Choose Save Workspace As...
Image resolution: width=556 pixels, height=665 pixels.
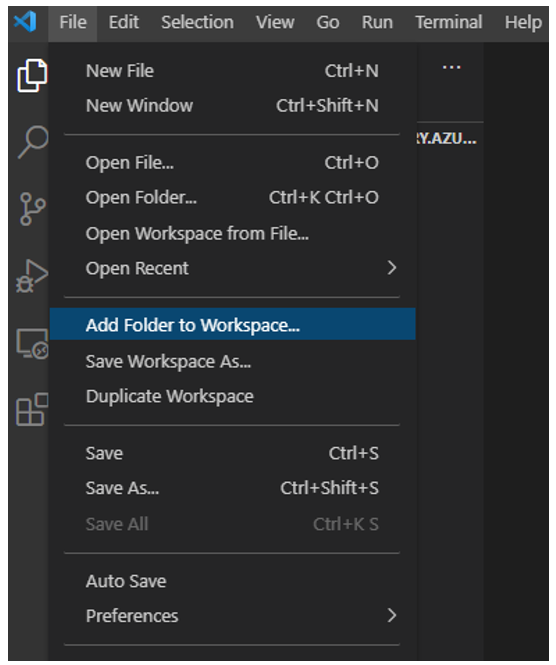232,361
